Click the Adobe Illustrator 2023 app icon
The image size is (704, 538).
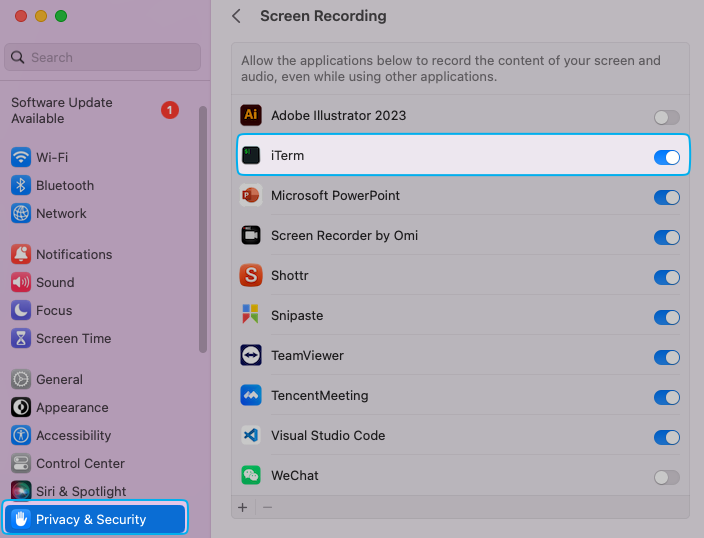[x=251, y=116]
